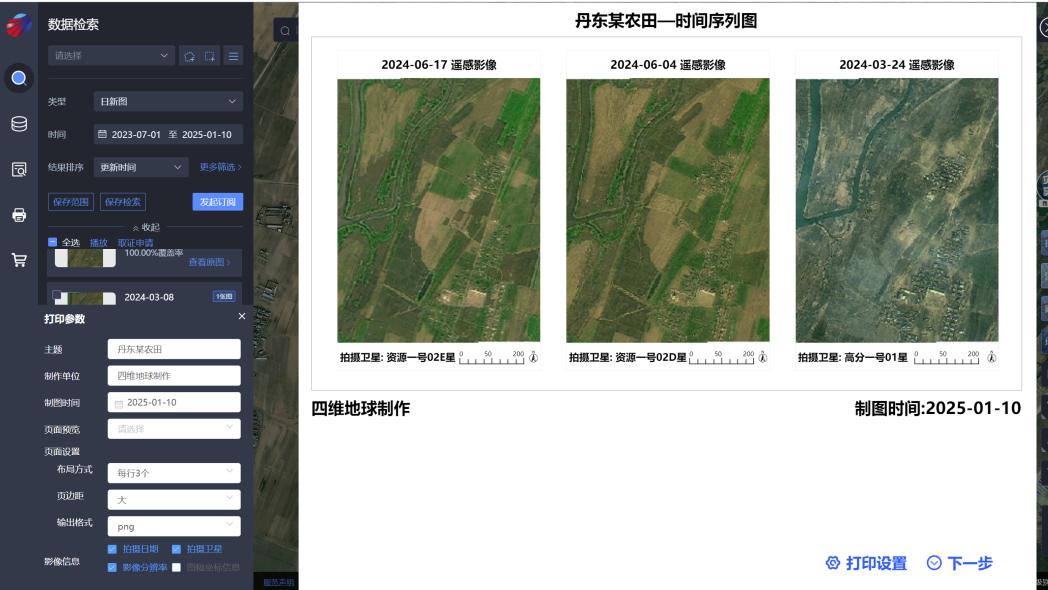Click the 打印设置 print settings link
This screenshot has width=1048, height=590.
tap(868, 562)
